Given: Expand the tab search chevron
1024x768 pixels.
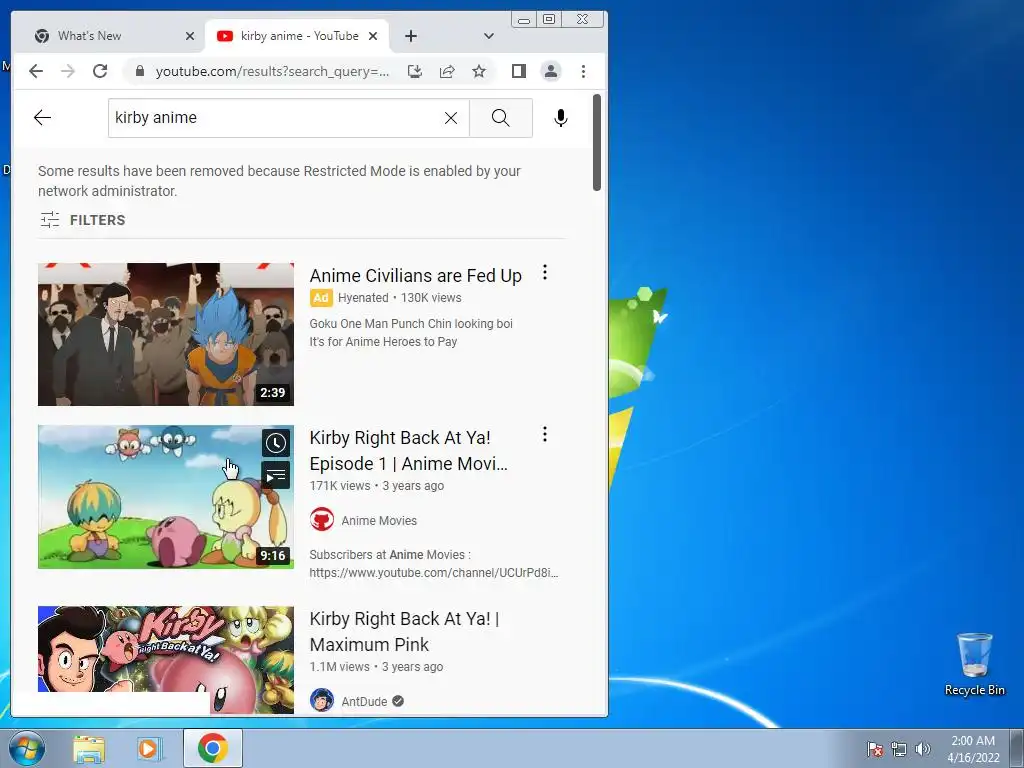Looking at the screenshot, I should pyautogui.click(x=488, y=36).
